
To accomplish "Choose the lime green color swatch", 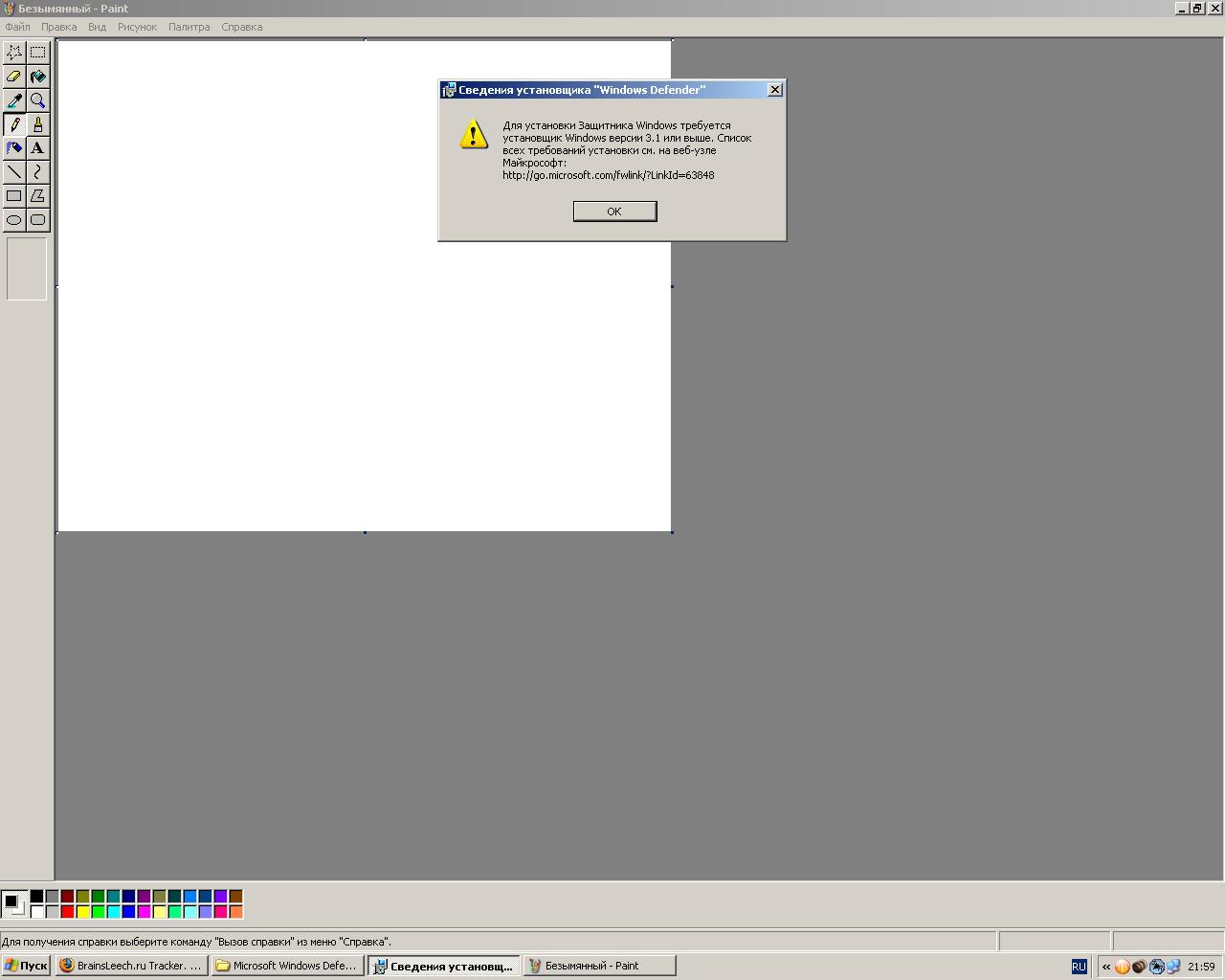I will (x=98, y=912).
